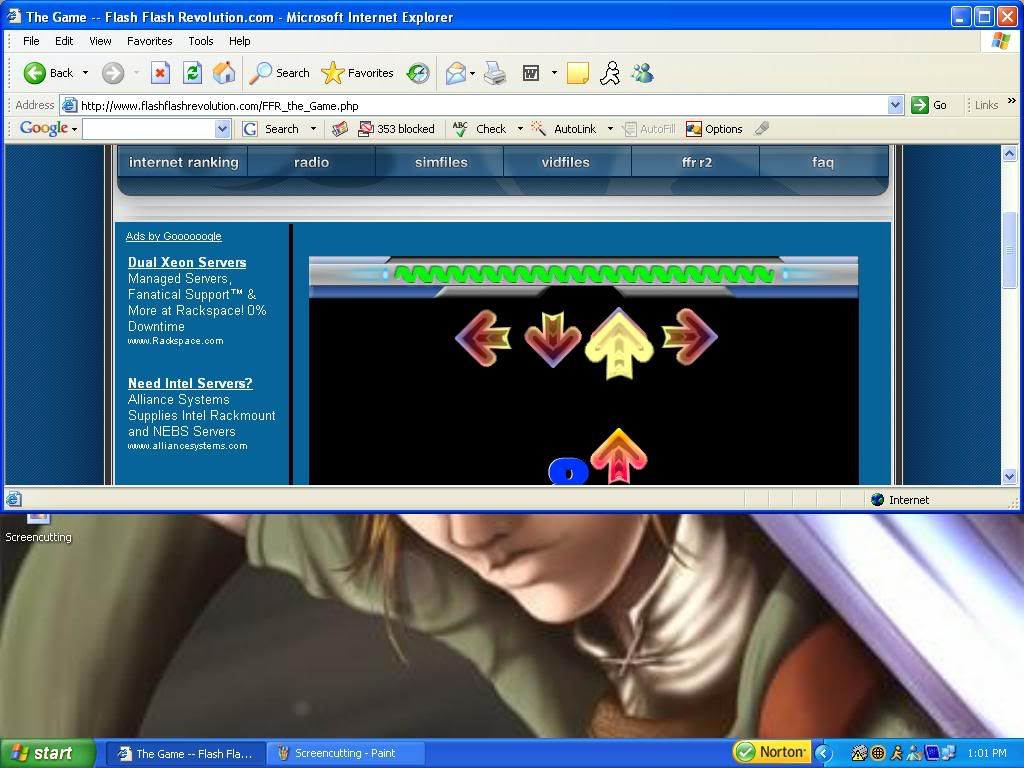Image resolution: width=1024 pixels, height=768 pixels.
Task: Go to Home page icon
Action: tap(224, 73)
